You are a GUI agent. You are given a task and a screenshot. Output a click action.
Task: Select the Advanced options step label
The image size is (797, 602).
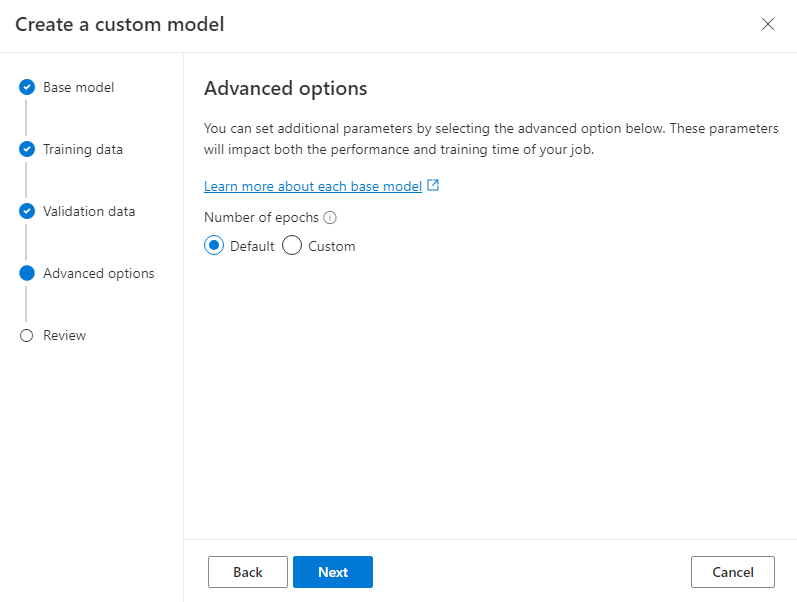(x=98, y=274)
